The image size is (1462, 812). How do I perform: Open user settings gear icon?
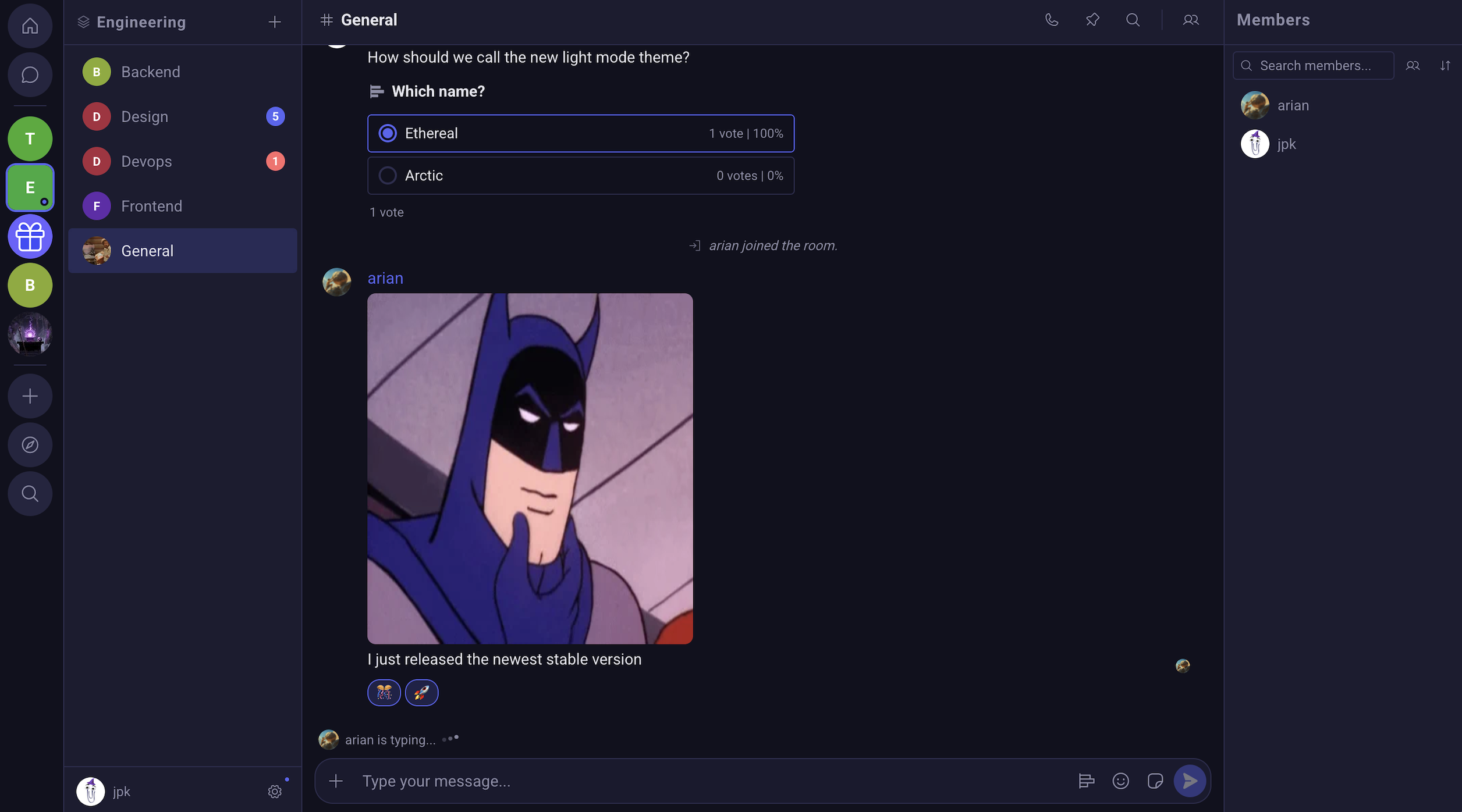click(x=275, y=791)
